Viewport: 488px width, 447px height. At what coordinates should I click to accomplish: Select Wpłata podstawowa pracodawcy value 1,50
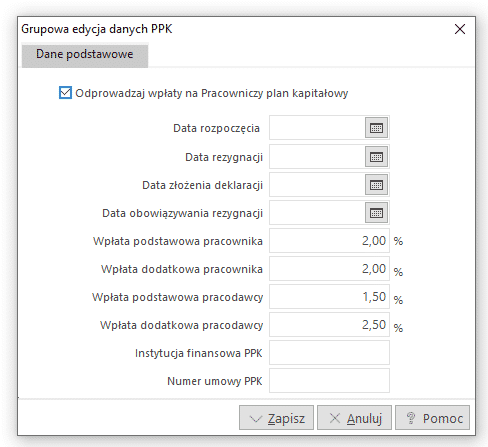(x=329, y=297)
